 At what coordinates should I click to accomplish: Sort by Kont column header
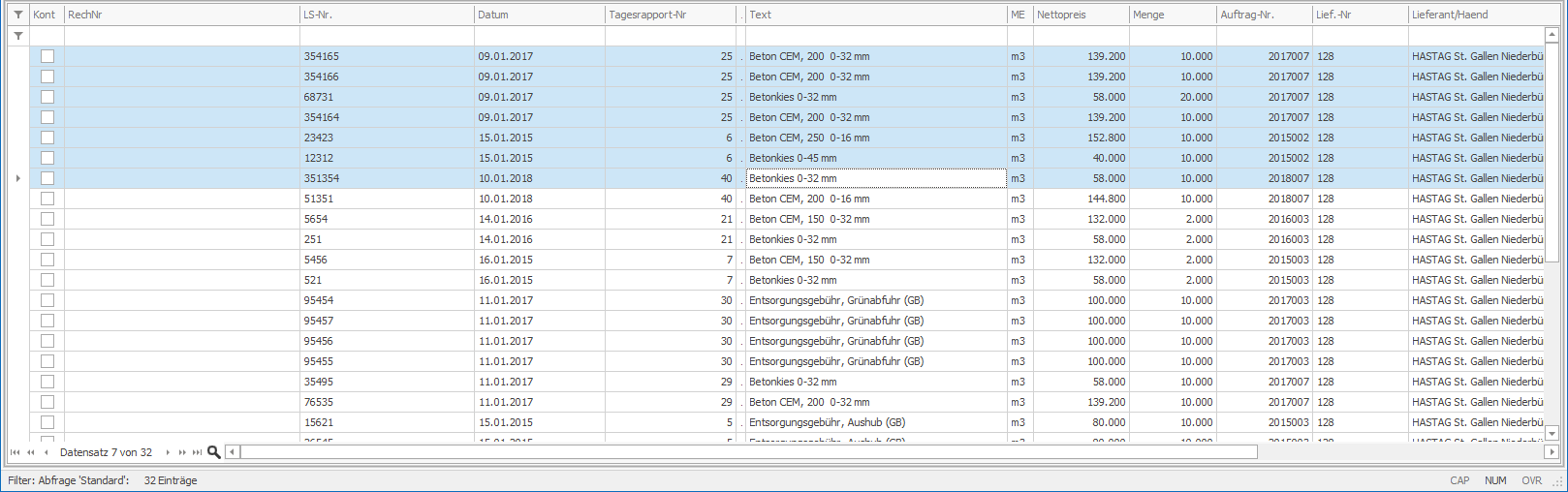(x=47, y=15)
